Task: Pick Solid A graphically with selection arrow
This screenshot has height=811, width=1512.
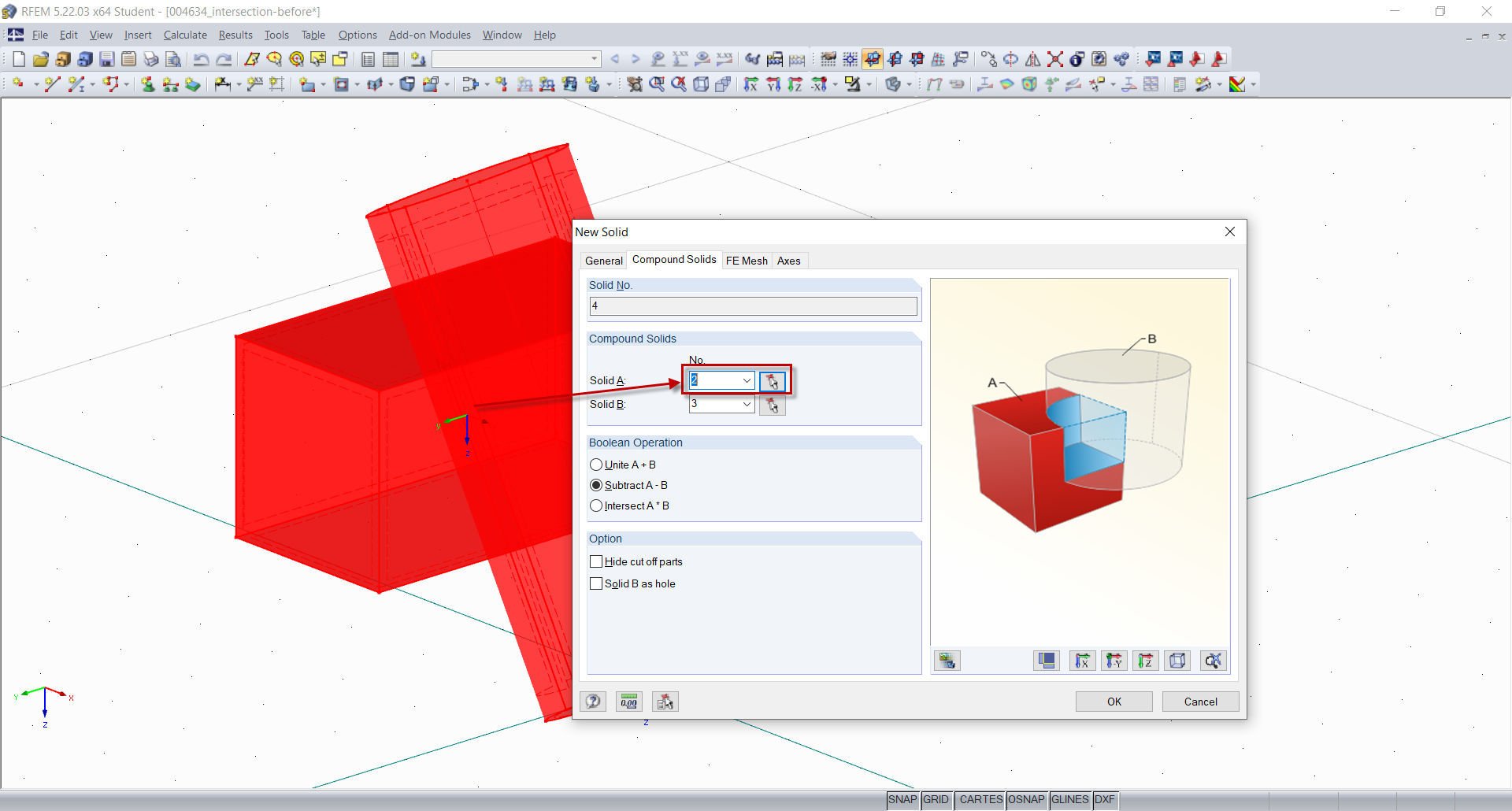Action: tap(771, 380)
